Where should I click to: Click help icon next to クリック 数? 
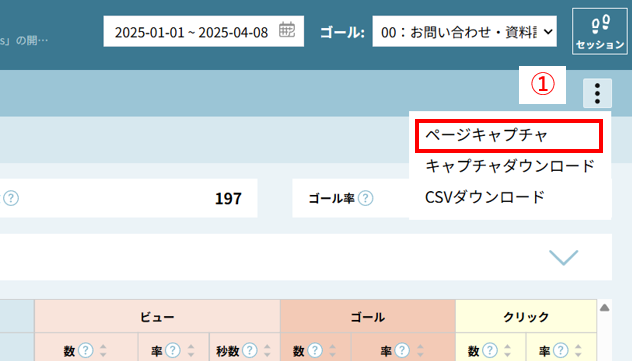[x=490, y=351]
